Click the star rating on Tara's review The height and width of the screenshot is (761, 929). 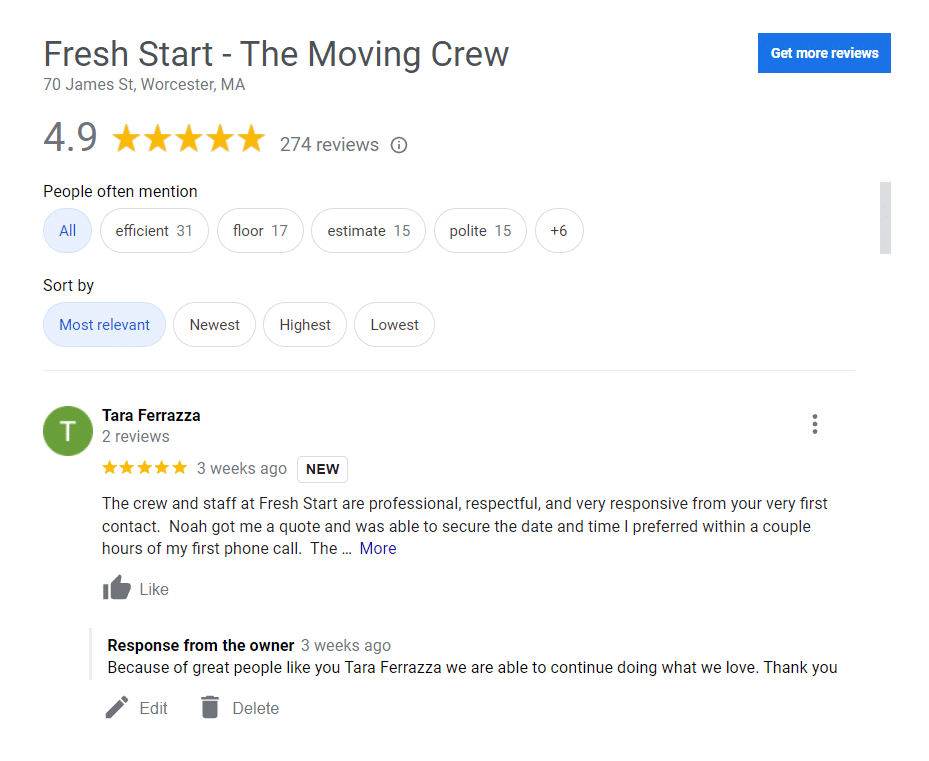pos(144,467)
